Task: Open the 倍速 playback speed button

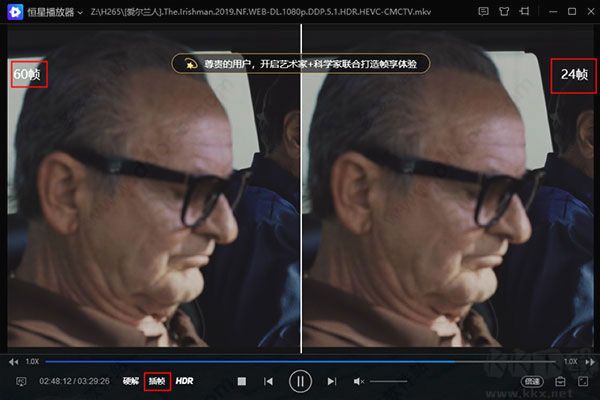Action: pos(532,381)
